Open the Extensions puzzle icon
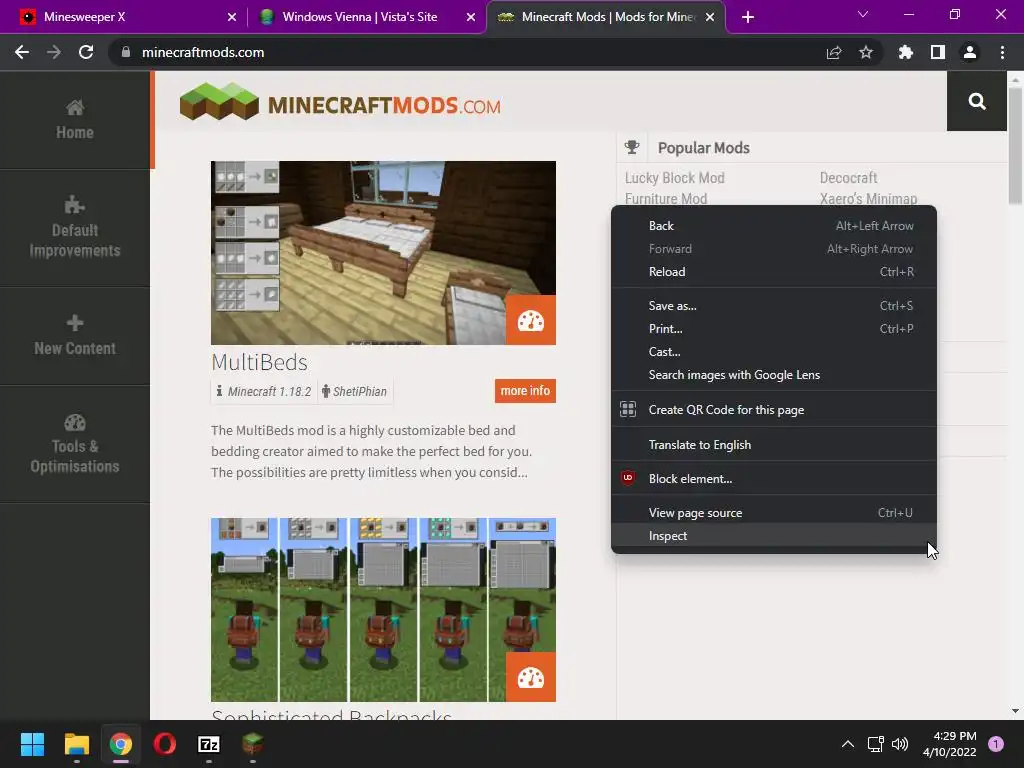 (906, 52)
